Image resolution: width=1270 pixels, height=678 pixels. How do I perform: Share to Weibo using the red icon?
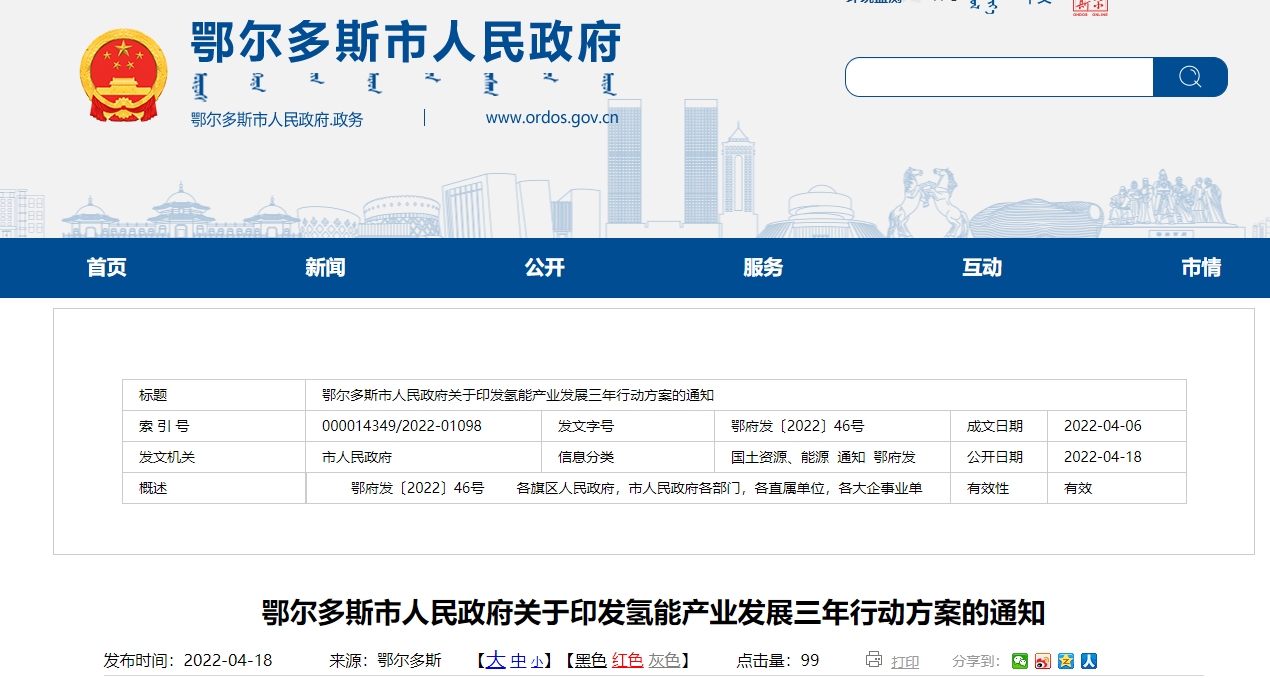(x=1043, y=661)
